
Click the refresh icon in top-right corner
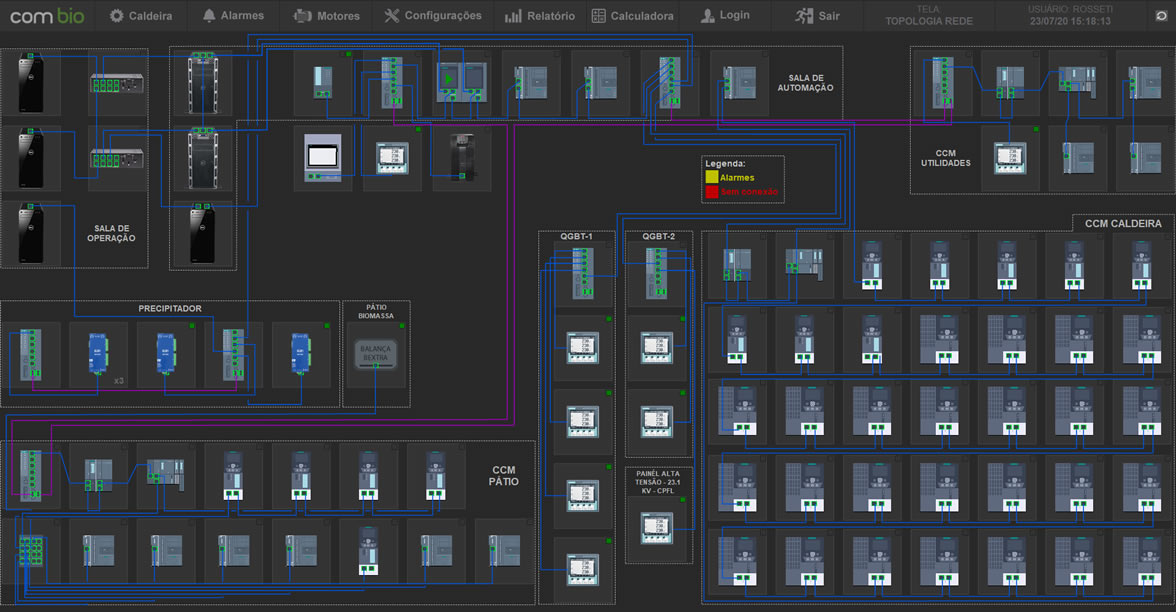[x=1161, y=16]
